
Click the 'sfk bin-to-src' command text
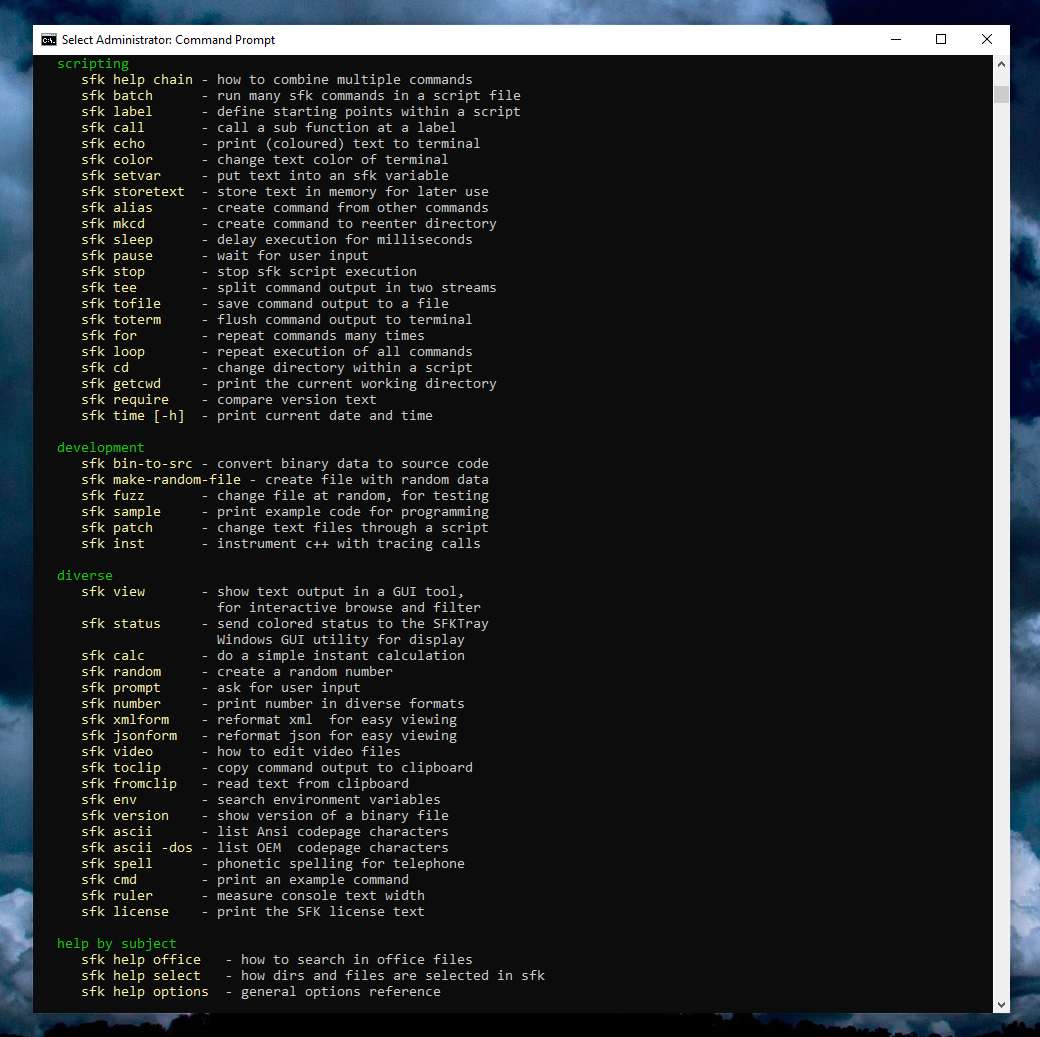tap(137, 463)
